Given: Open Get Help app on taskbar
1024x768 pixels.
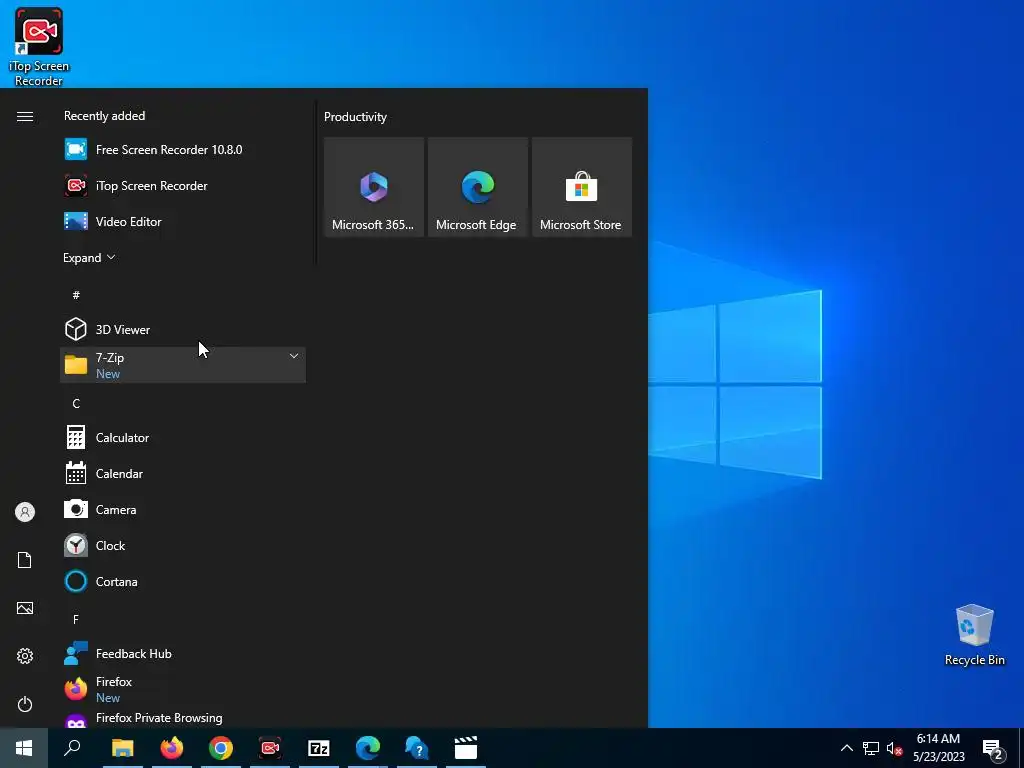Looking at the screenshot, I should coord(417,748).
